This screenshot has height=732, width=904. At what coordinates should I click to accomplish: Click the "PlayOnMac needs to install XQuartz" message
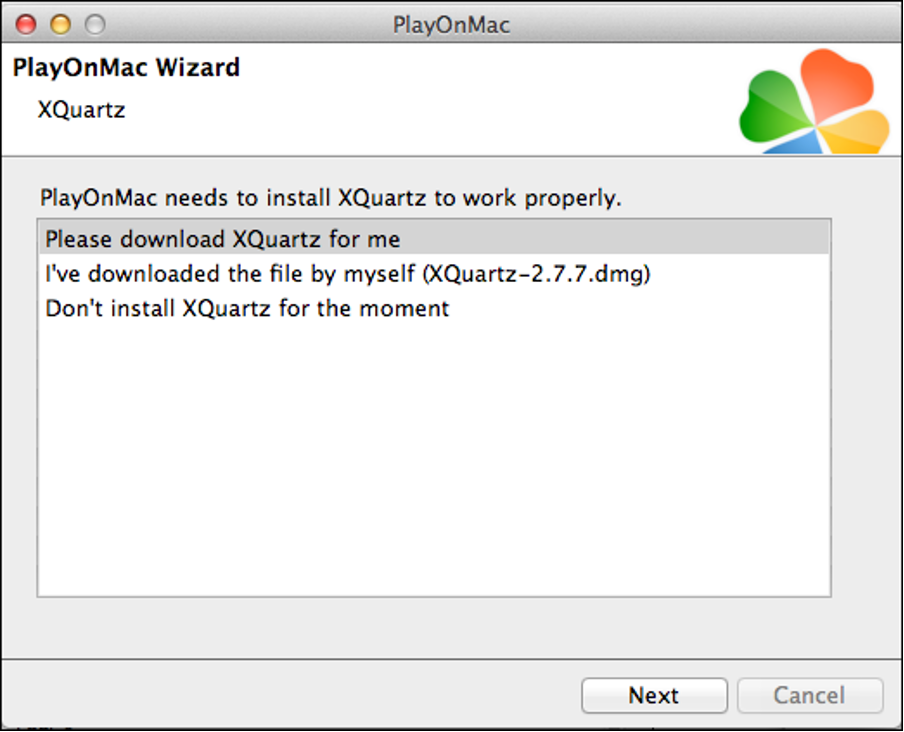point(330,198)
